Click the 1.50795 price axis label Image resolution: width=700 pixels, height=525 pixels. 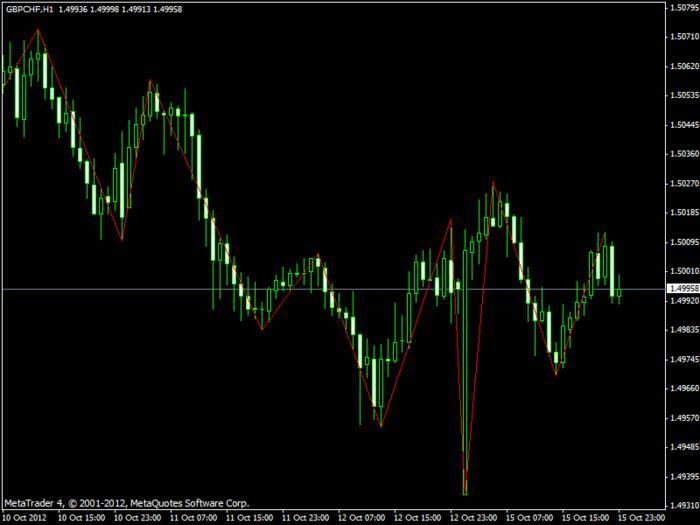684,8
